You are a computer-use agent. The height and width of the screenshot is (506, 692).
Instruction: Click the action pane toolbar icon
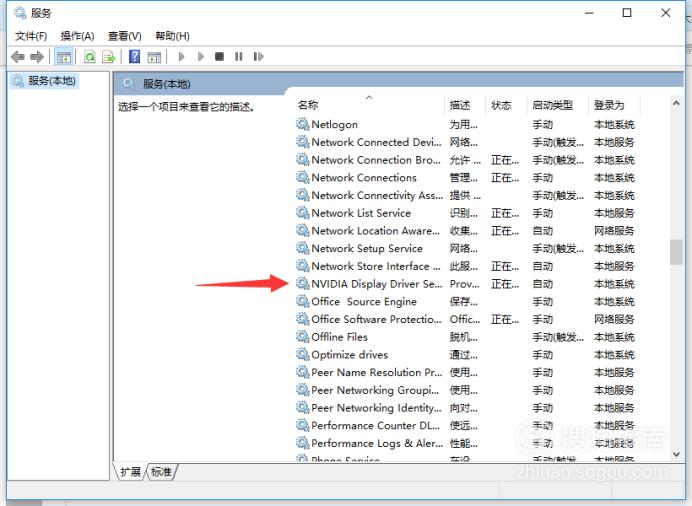pyautogui.click(x=154, y=56)
